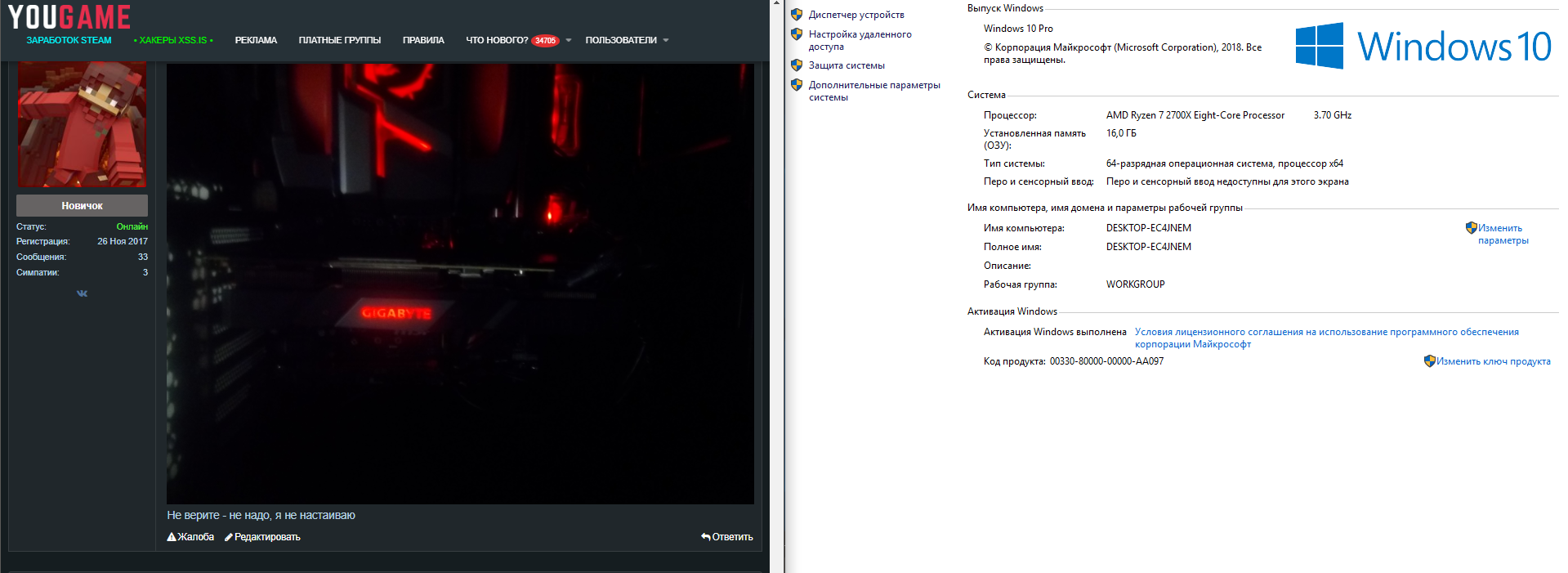
Task: Click shield icon next to Настройка удаленного доступа
Action: point(797,34)
